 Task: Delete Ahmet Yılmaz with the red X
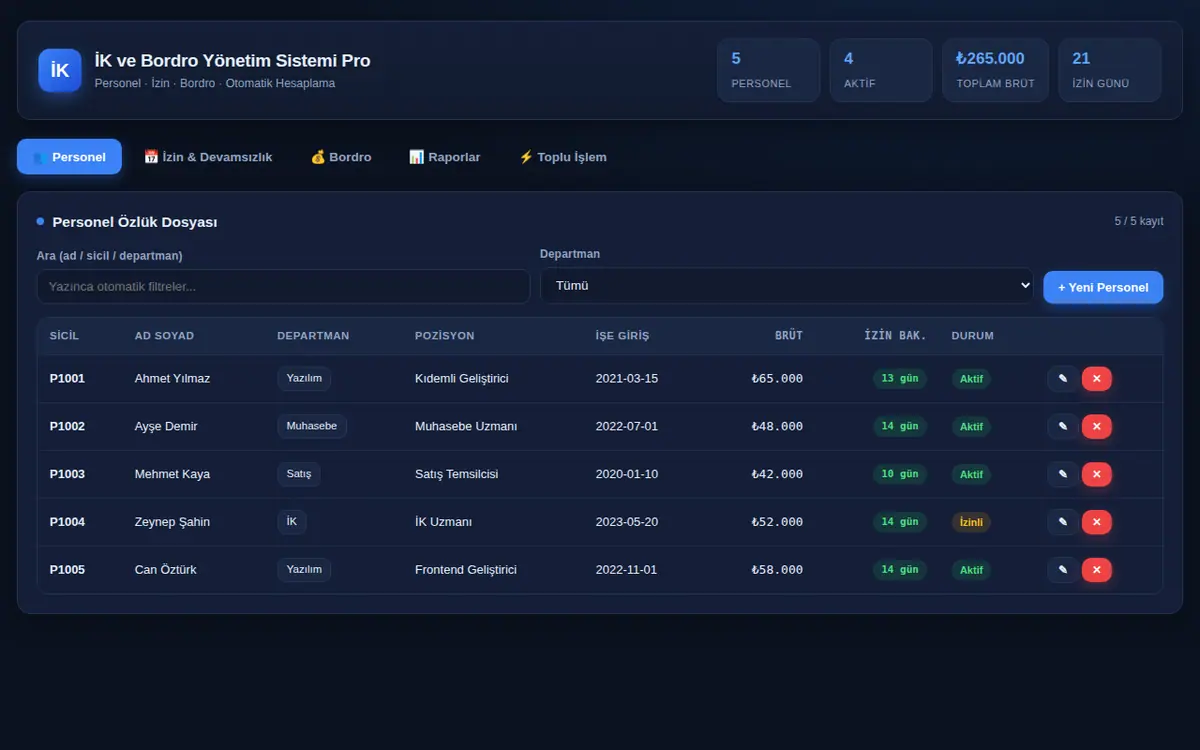[x=1097, y=378]
